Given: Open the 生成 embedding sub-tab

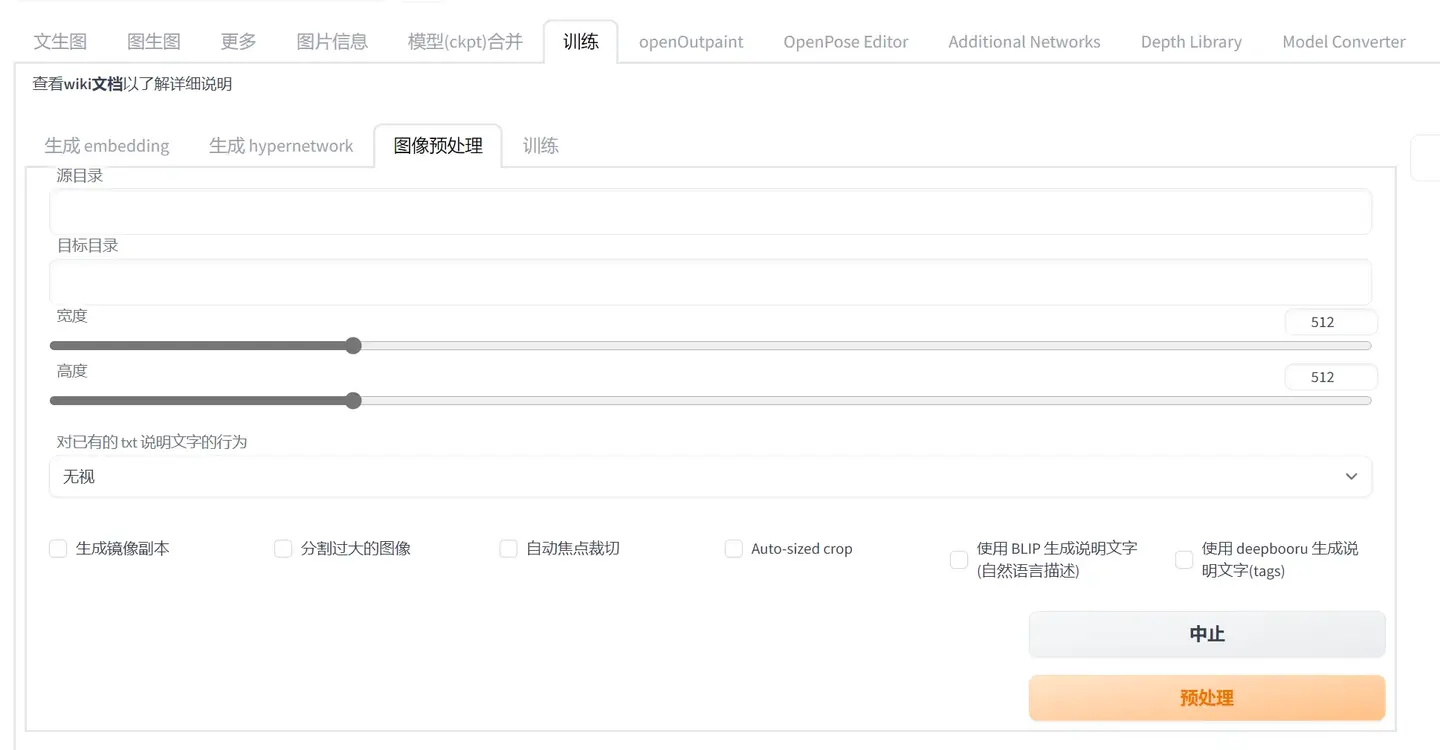Looking at the screenshot, I should (107, 146).
